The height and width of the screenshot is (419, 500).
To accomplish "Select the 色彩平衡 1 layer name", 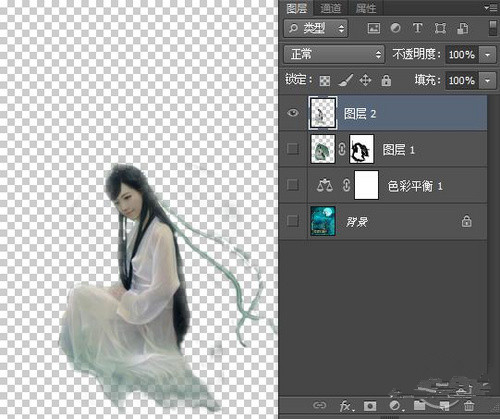I will [x=415, y=186].
